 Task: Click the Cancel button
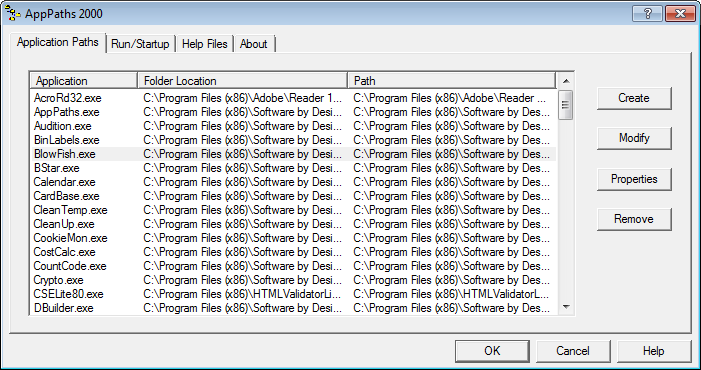573,351
